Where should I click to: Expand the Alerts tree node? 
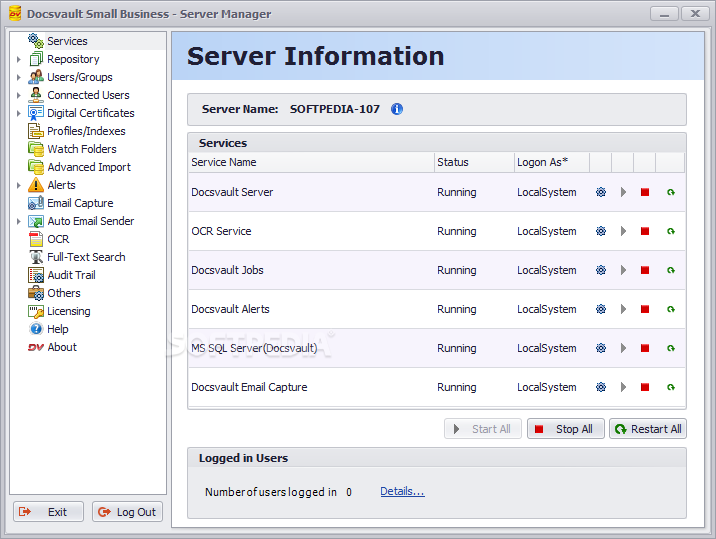pyautogui.click(x=19, y=185)
